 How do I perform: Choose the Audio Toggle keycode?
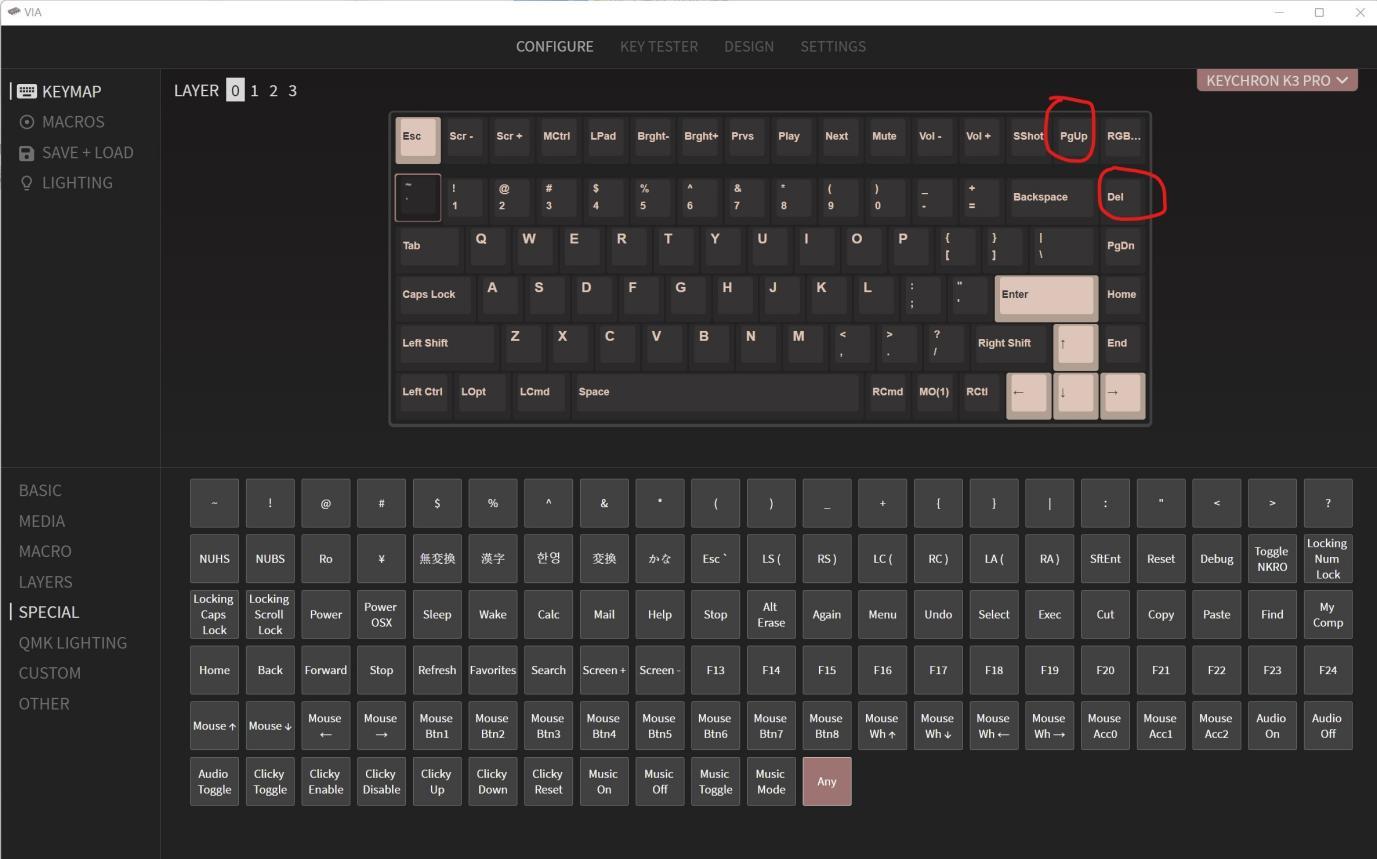point(214,781)
